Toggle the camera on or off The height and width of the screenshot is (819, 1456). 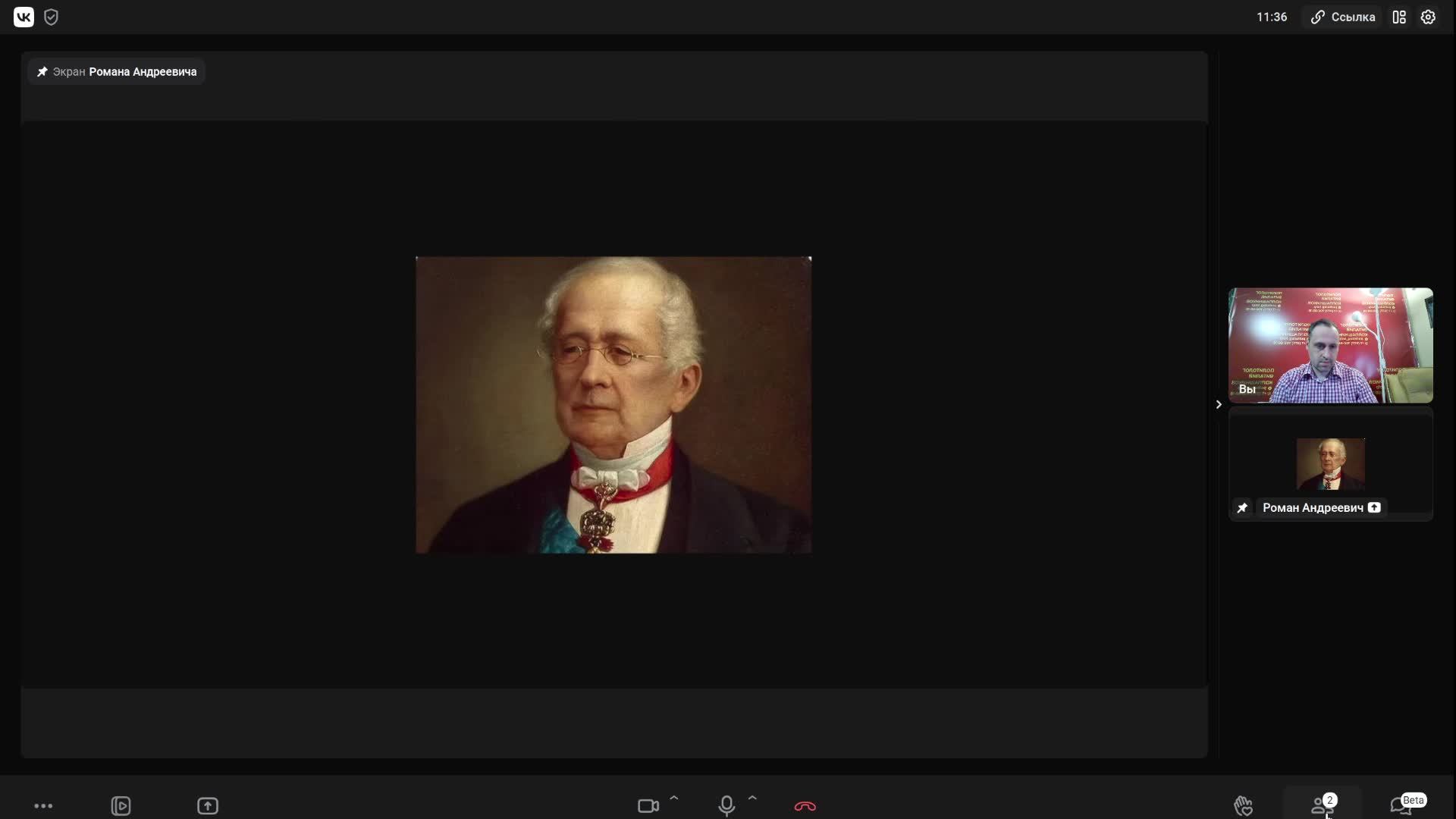click(x=647, y=805)
